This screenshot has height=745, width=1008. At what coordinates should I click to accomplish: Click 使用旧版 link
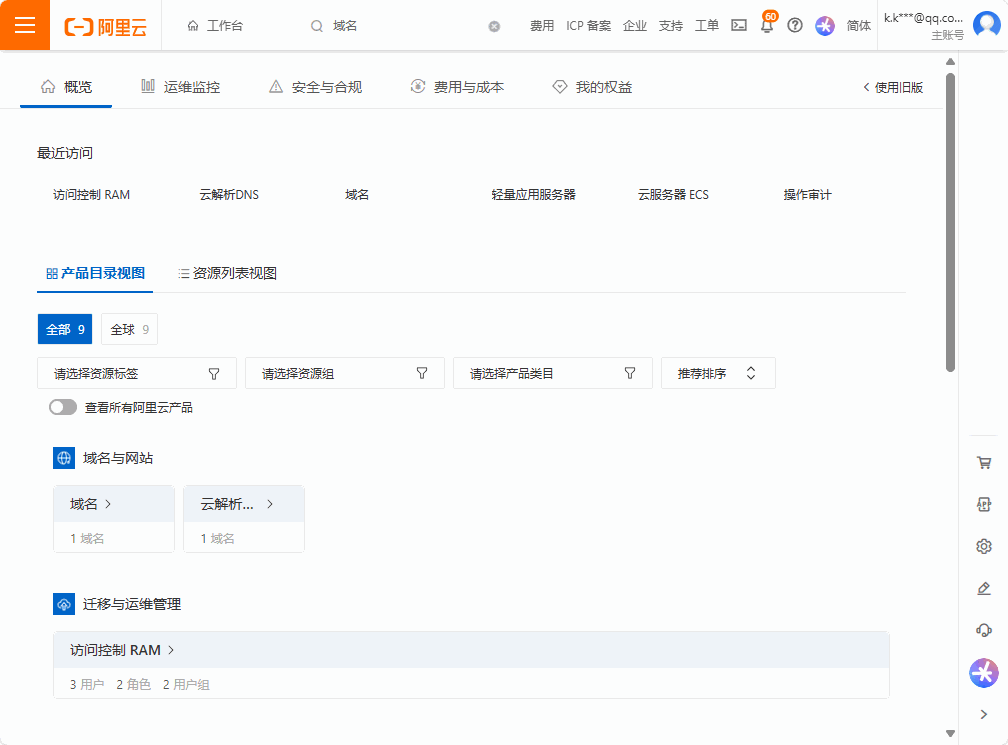(892, 87)
